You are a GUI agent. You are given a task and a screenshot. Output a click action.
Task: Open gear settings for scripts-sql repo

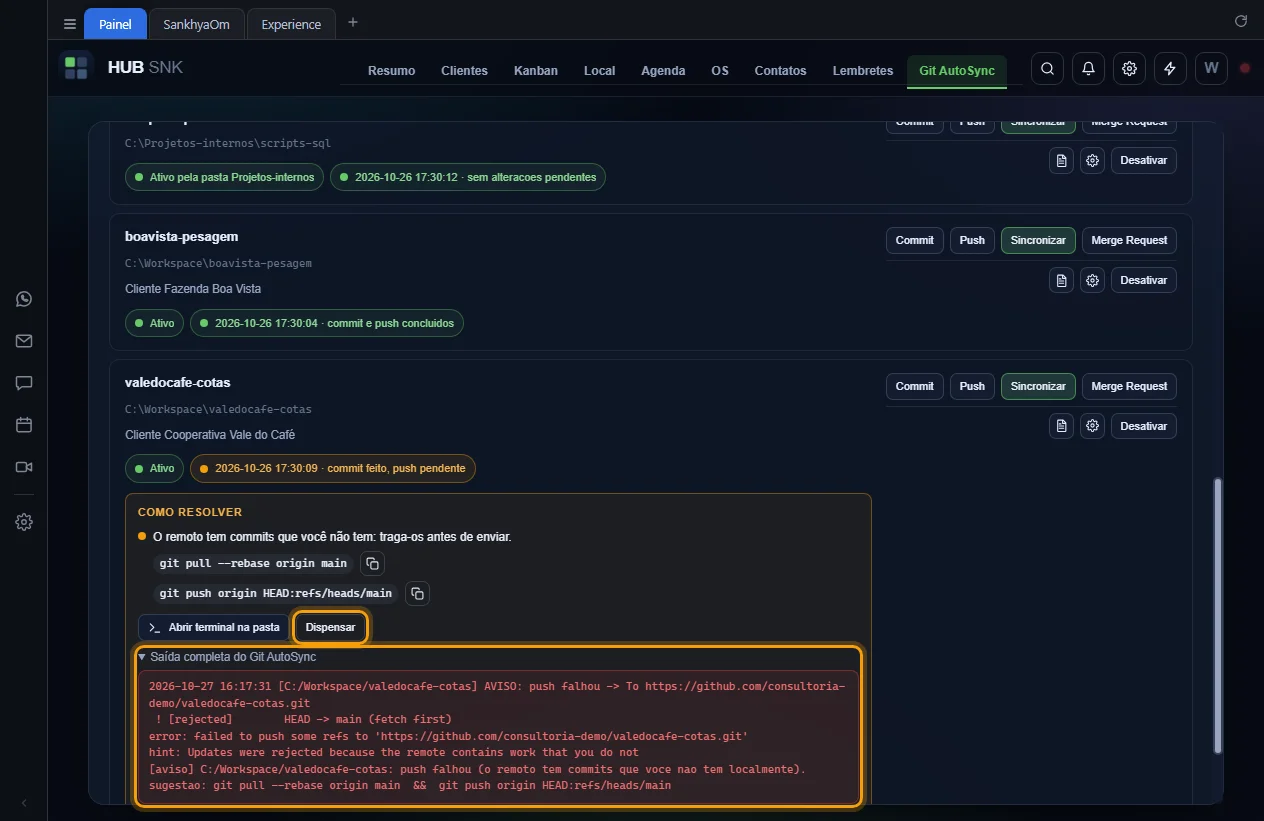point(1093,160)
